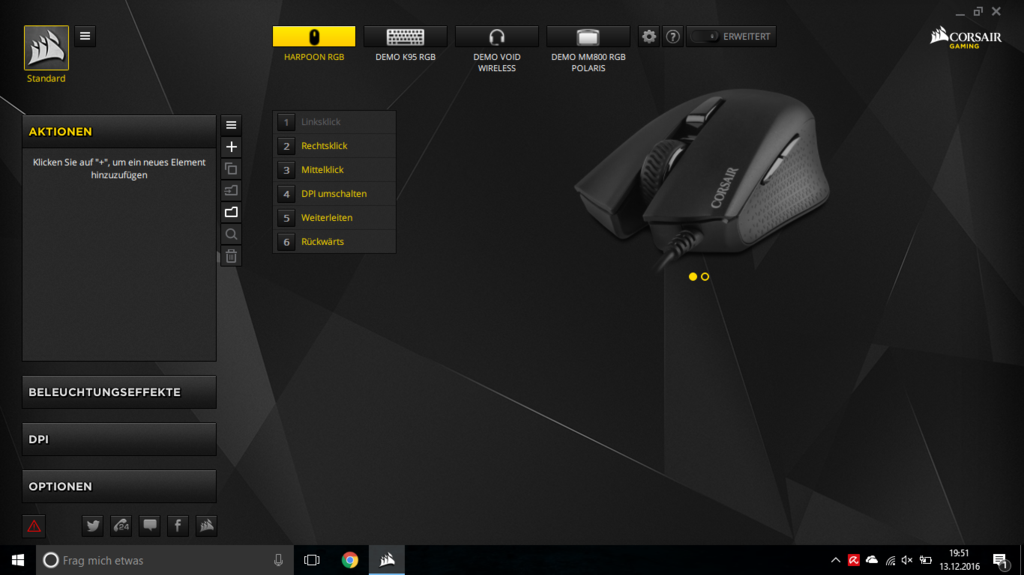Click the Cortana microphone icon
The width and height of the screenshot is (1024, 575).
tap(278, 560)
